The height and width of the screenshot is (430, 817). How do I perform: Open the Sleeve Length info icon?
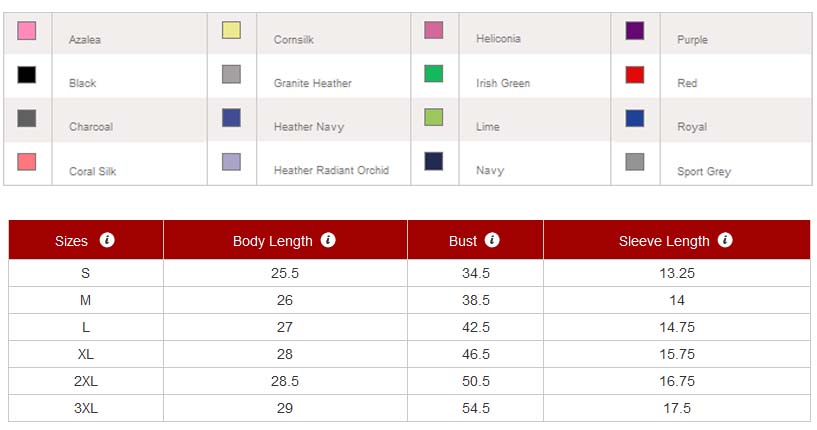click(x=725, y=240)
